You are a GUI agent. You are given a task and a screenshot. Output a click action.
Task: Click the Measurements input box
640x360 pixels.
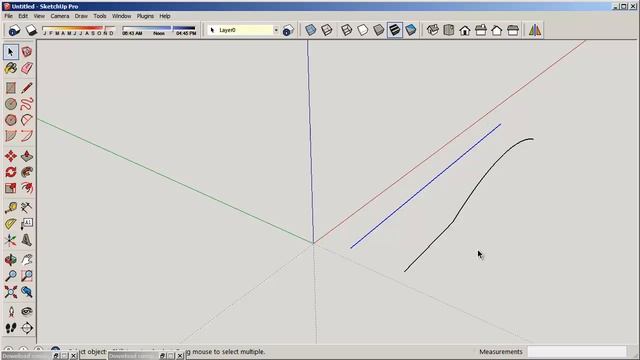click(x=577, y=351)
